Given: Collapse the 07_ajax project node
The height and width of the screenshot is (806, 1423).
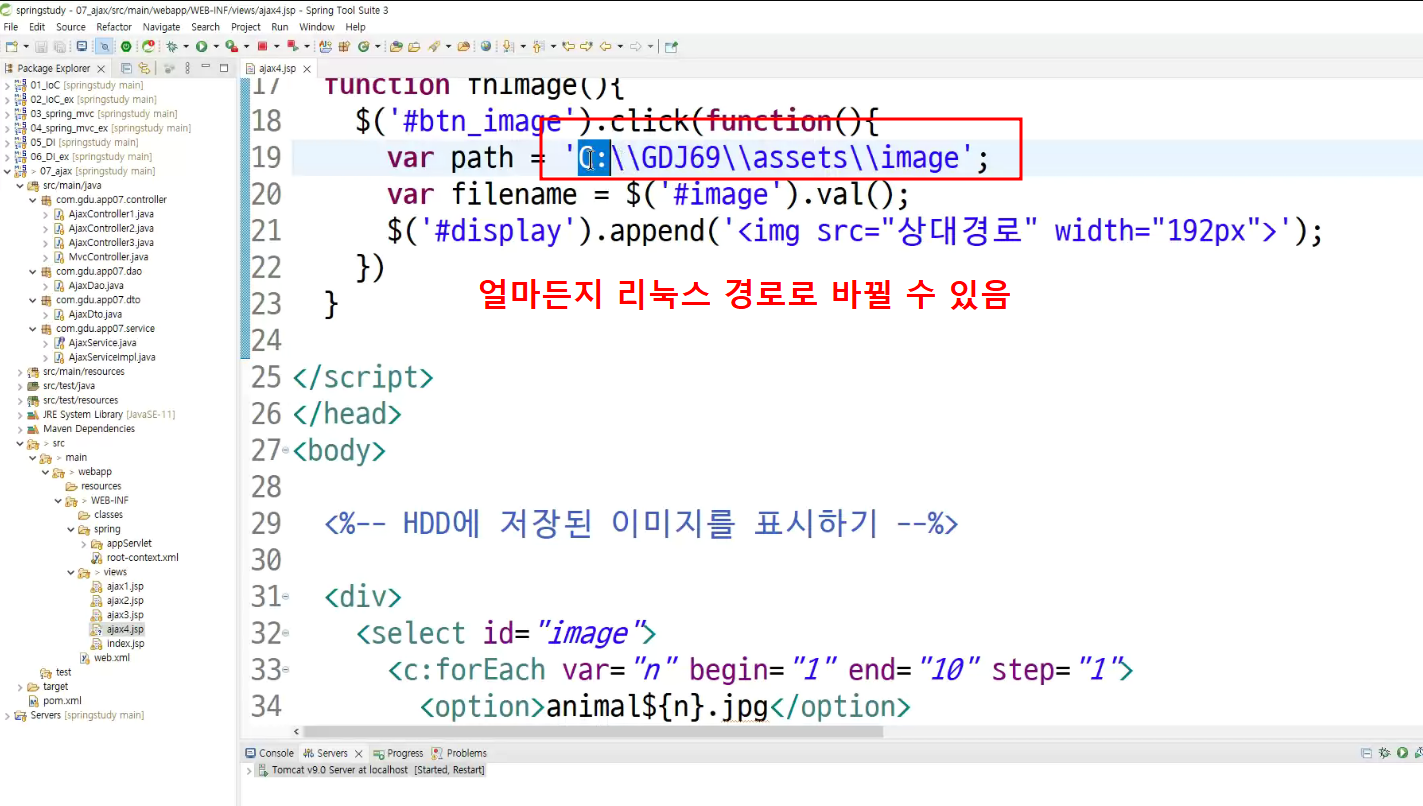Looking at the screenshot, I should 7,171.
